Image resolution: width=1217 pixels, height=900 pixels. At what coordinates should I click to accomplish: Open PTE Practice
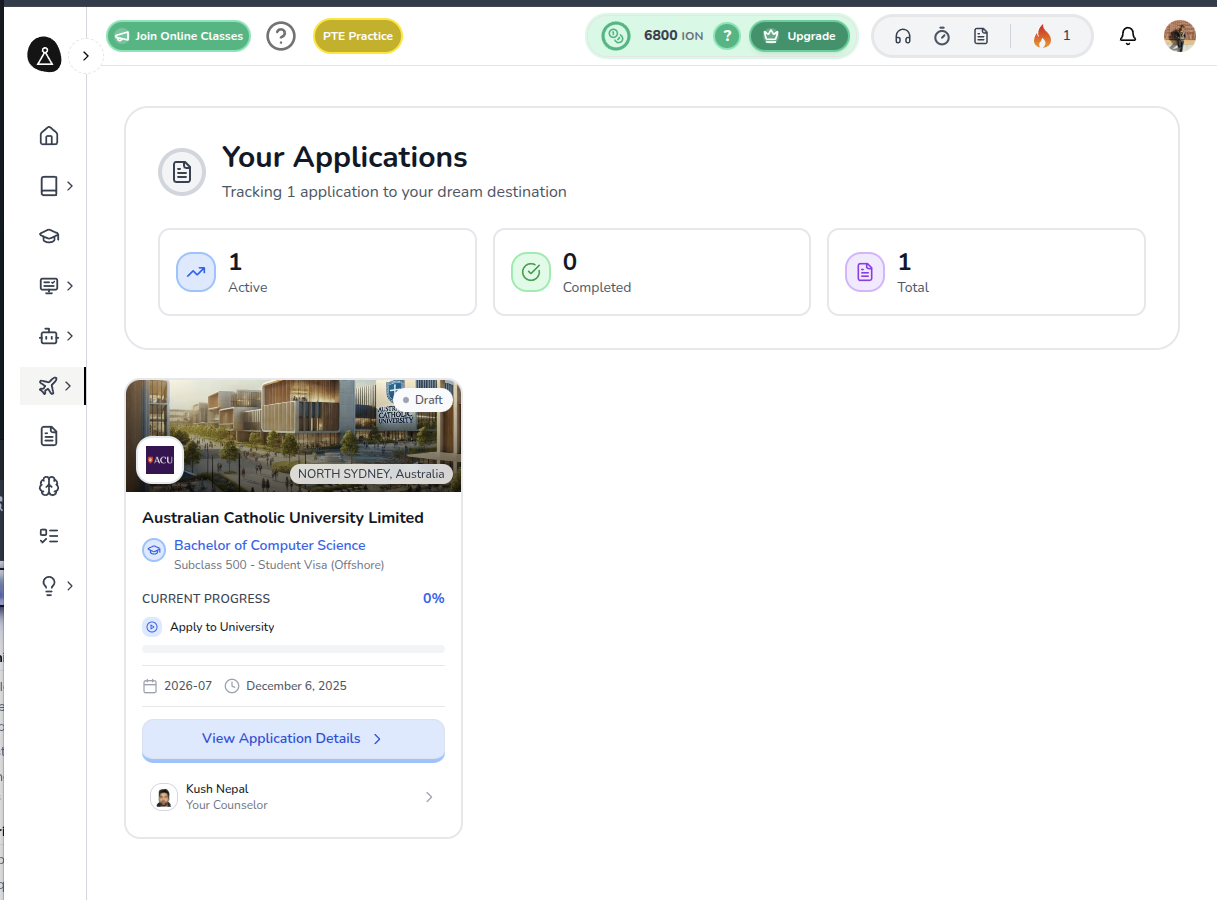tap(358, 36)
